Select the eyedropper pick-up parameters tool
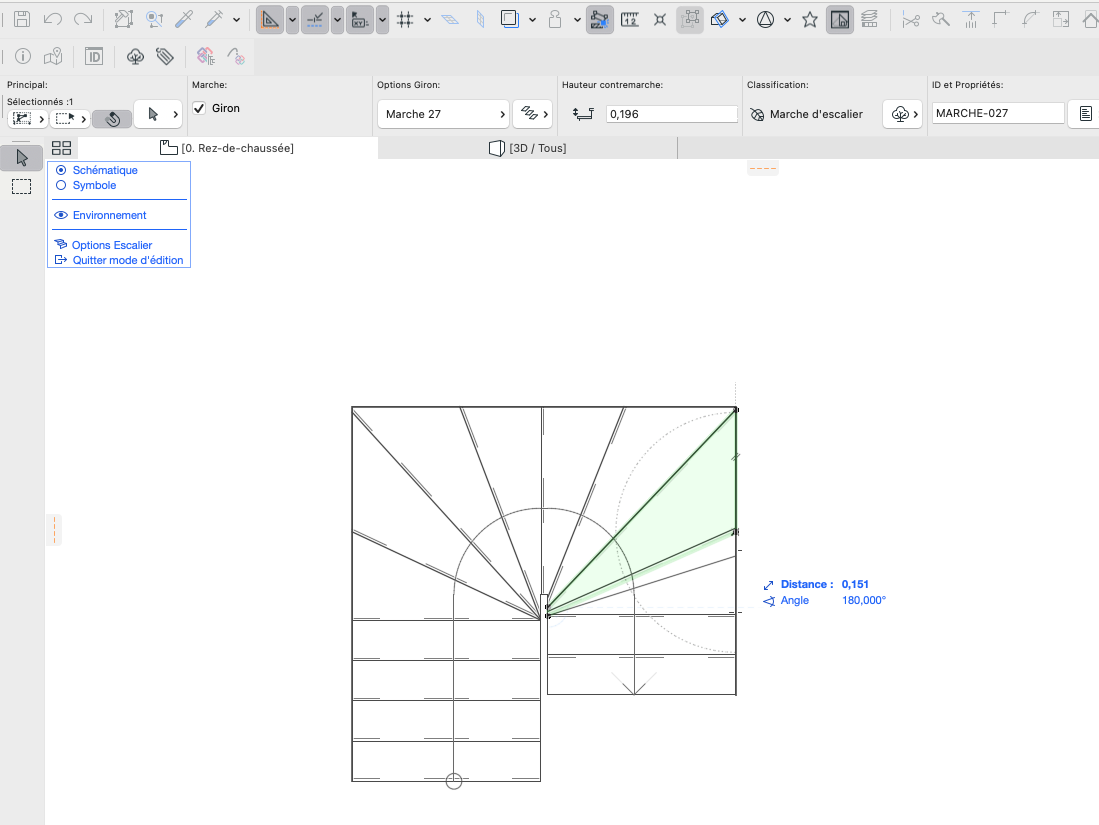1099x825 pixels. 184,19
